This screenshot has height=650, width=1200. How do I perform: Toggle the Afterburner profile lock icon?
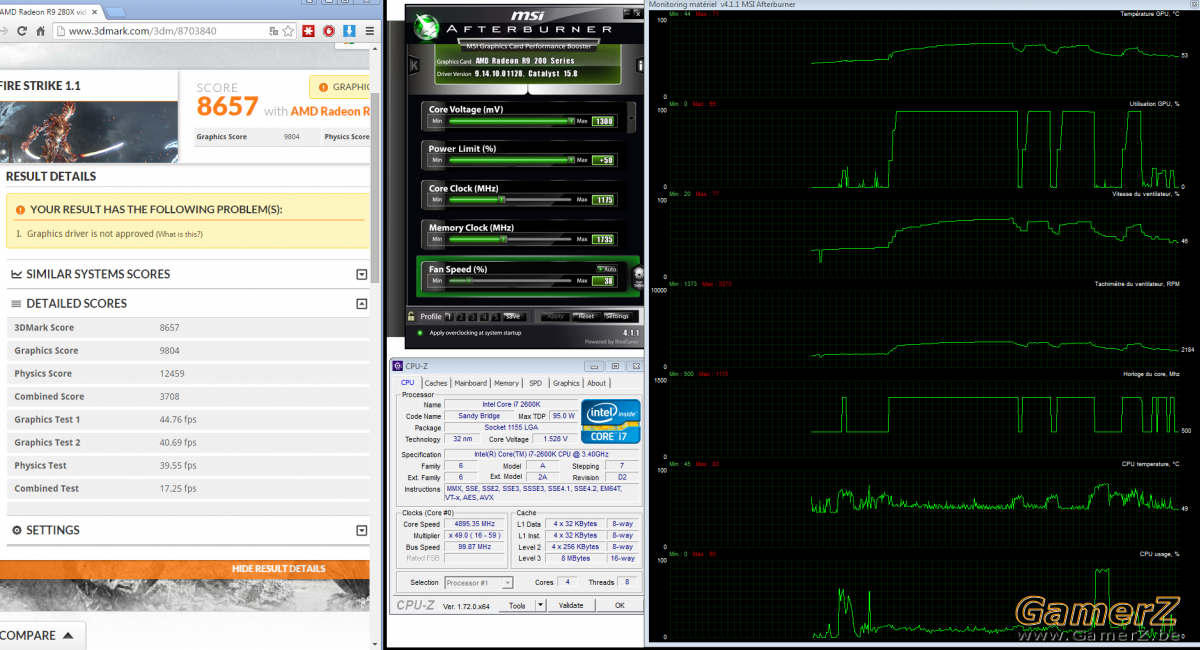point(411,316)
